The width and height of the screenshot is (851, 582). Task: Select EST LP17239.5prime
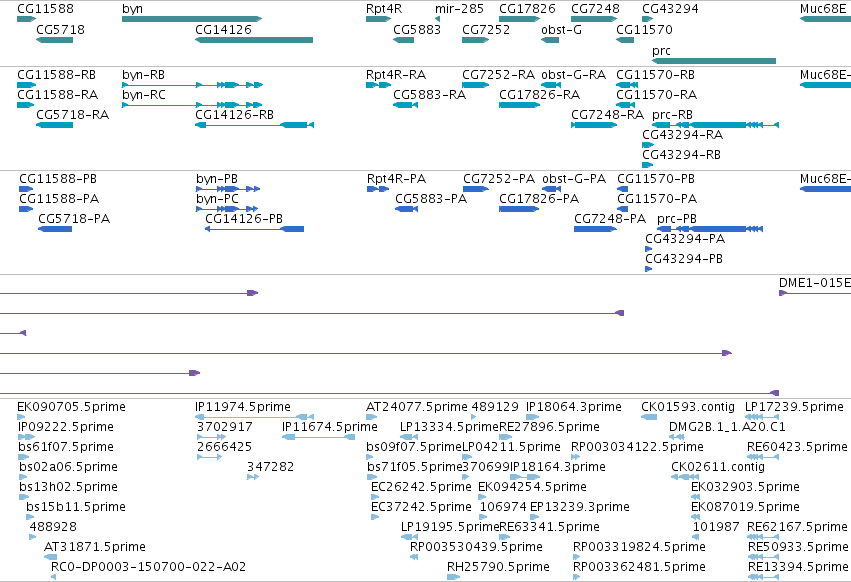click(x=763, y=417)
